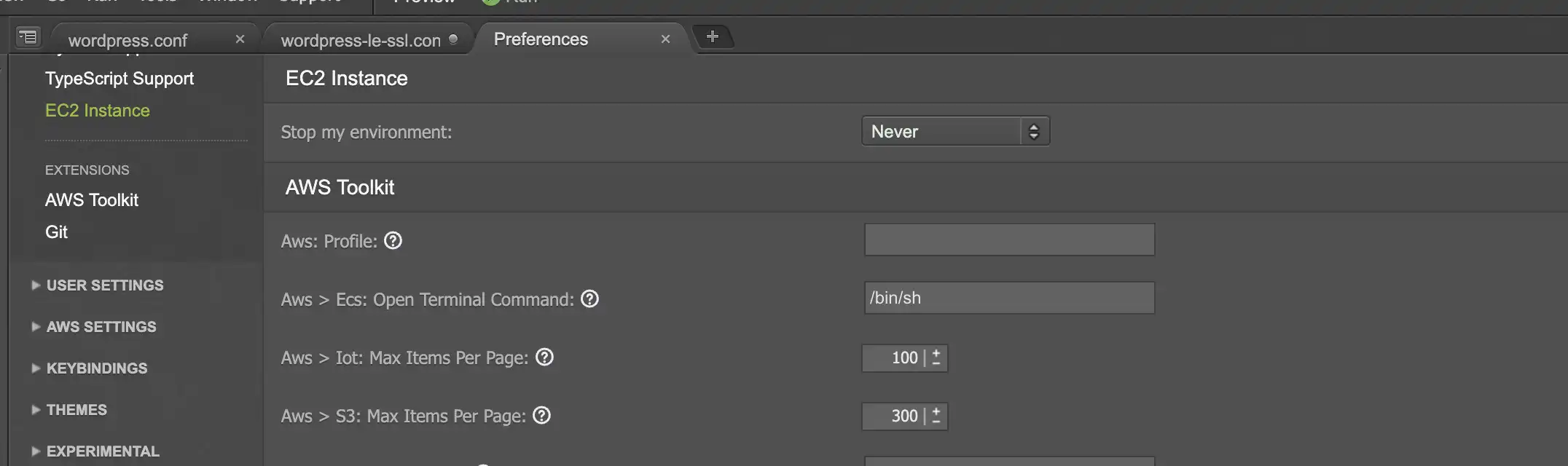Select TypeScript Support in the sidebar
Viewport: 1568px width, 466px height.
pyautogui.click(x=119, y=78)
